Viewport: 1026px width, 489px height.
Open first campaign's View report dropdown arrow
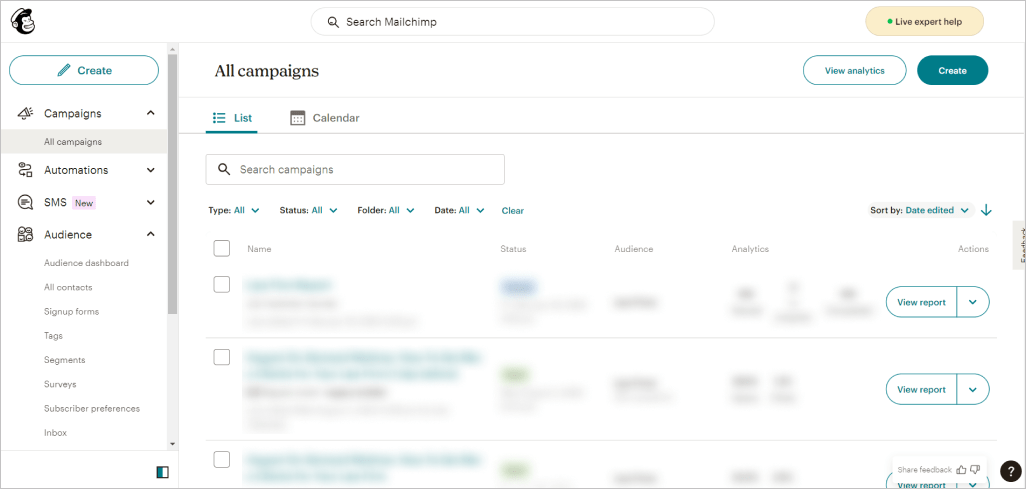click(972, 303)
